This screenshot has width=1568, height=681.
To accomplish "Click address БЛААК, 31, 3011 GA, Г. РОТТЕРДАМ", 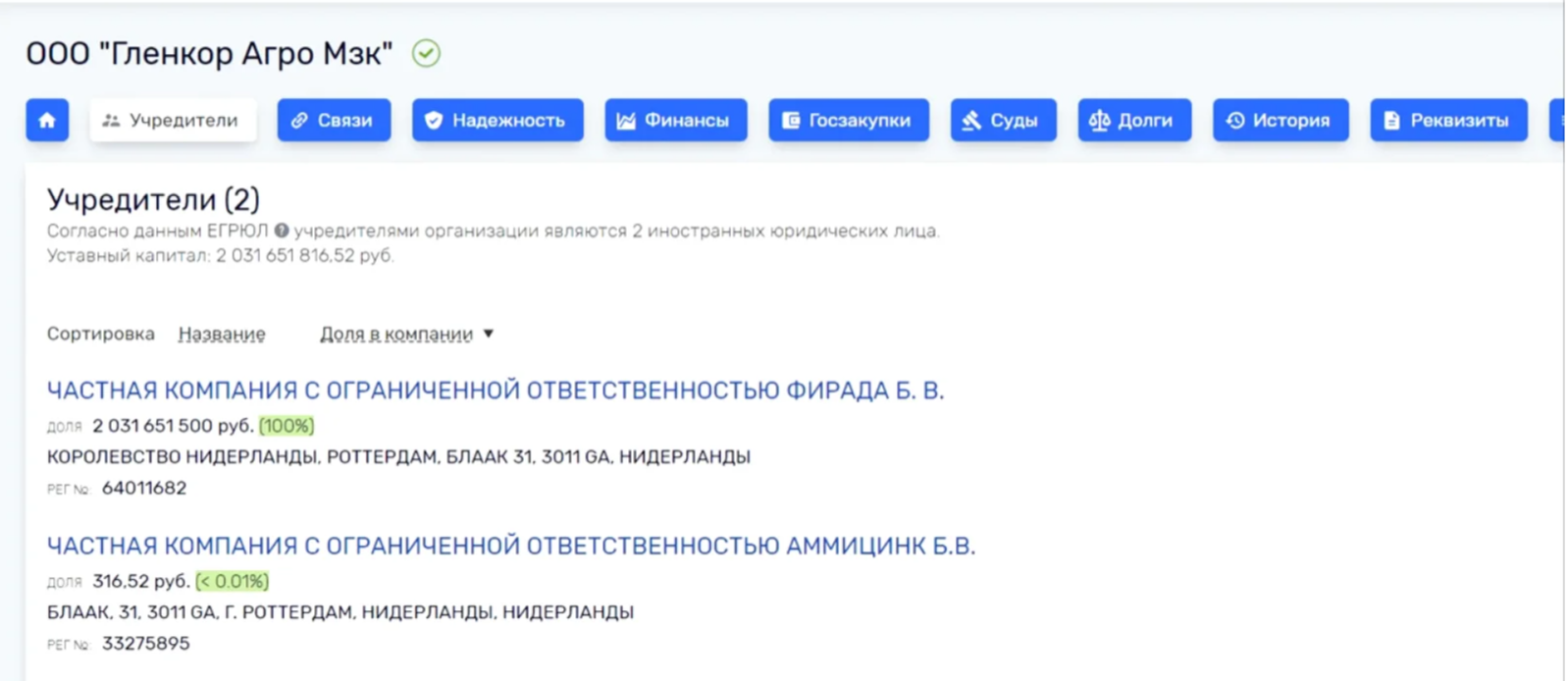I will point(340,612).
